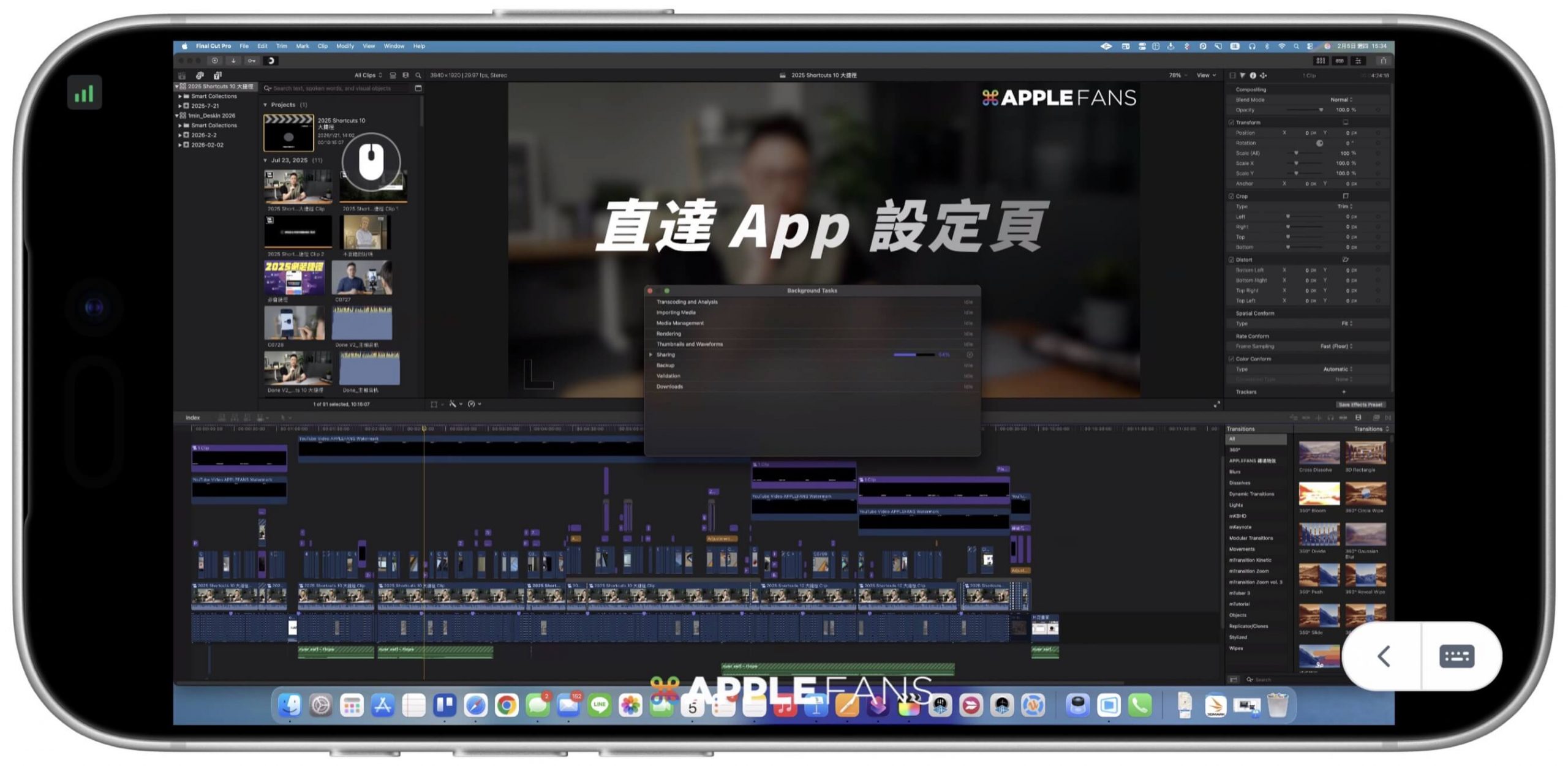The image size is (1568, 766).
Task: Launch Safari from the Dock
Action: (x=477, y=705)
